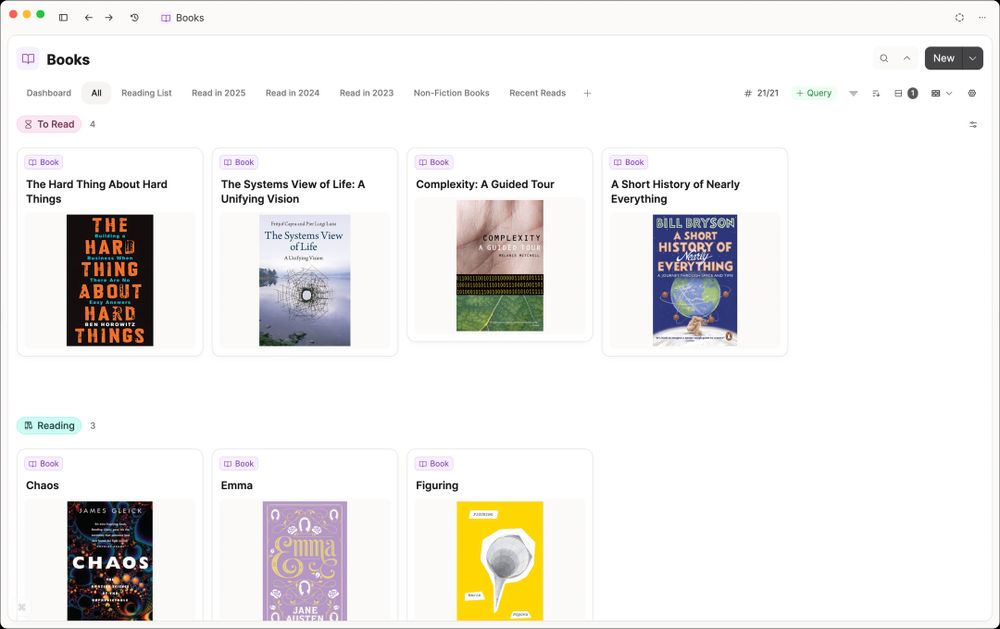Open the grouping icon with badge 1

pos(906,93)
